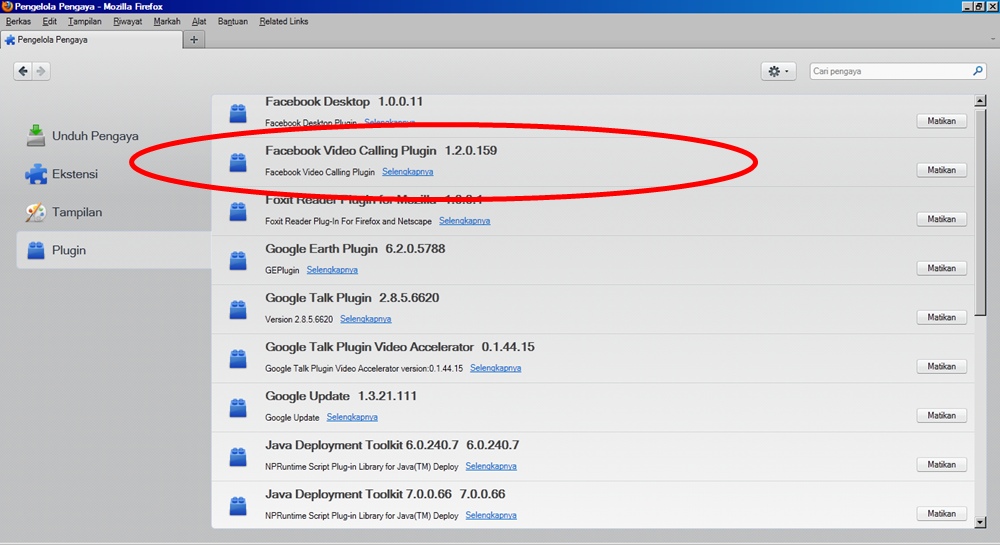Open Unduh Pengaya sidebar category
Viewport: 1000px width, 545px height.
coord(114,136)
